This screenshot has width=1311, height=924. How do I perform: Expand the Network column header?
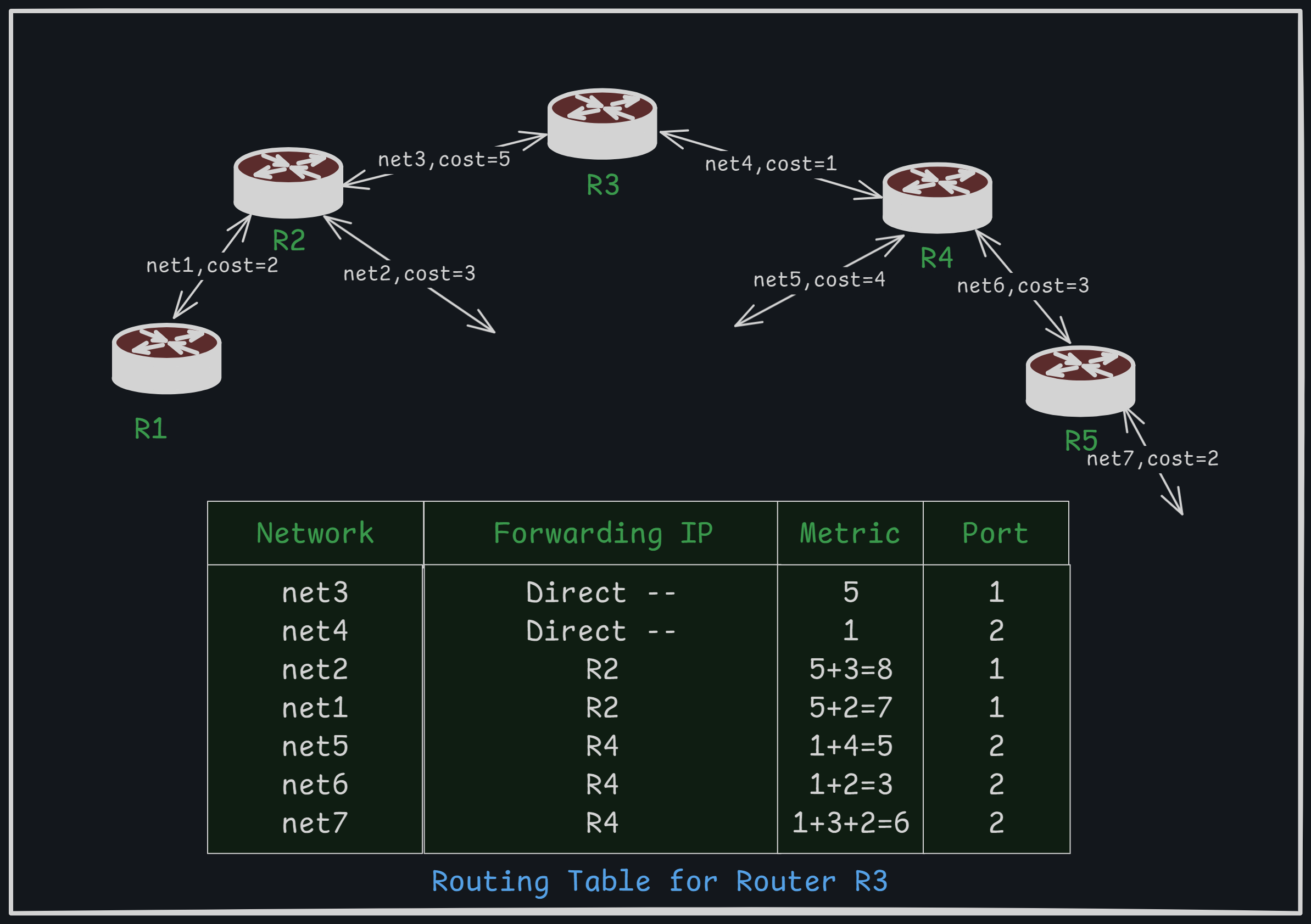[x=315, y=533]
